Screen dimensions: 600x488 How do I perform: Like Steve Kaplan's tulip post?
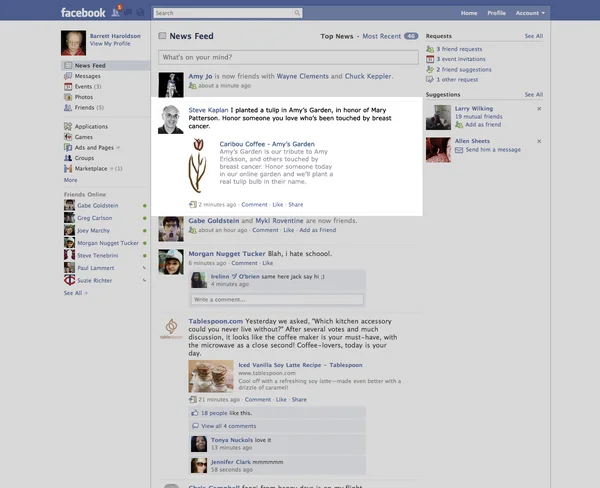(x=278, y=205)
